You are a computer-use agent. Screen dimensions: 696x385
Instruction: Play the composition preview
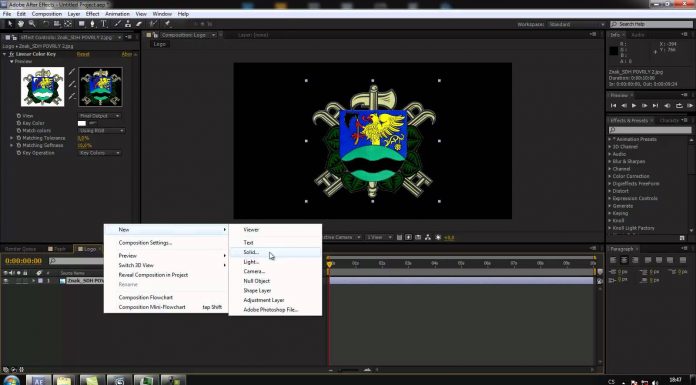click(634, 106)
